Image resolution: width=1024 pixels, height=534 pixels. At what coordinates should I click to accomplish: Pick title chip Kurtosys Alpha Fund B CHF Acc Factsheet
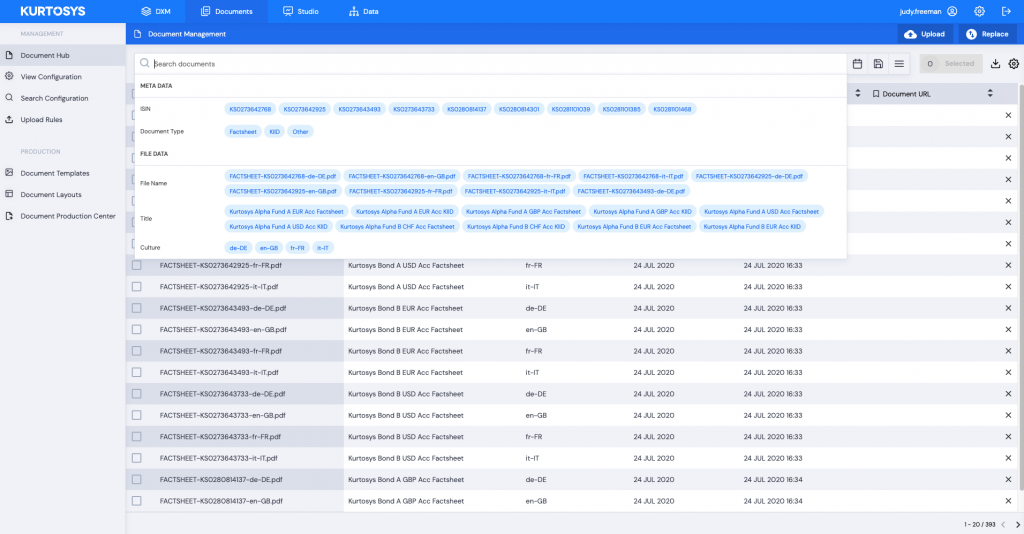tap(397, 227)
